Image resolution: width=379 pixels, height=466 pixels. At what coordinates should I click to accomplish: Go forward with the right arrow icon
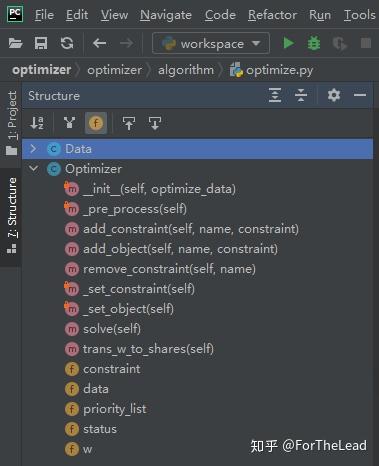tap(126, 43)
